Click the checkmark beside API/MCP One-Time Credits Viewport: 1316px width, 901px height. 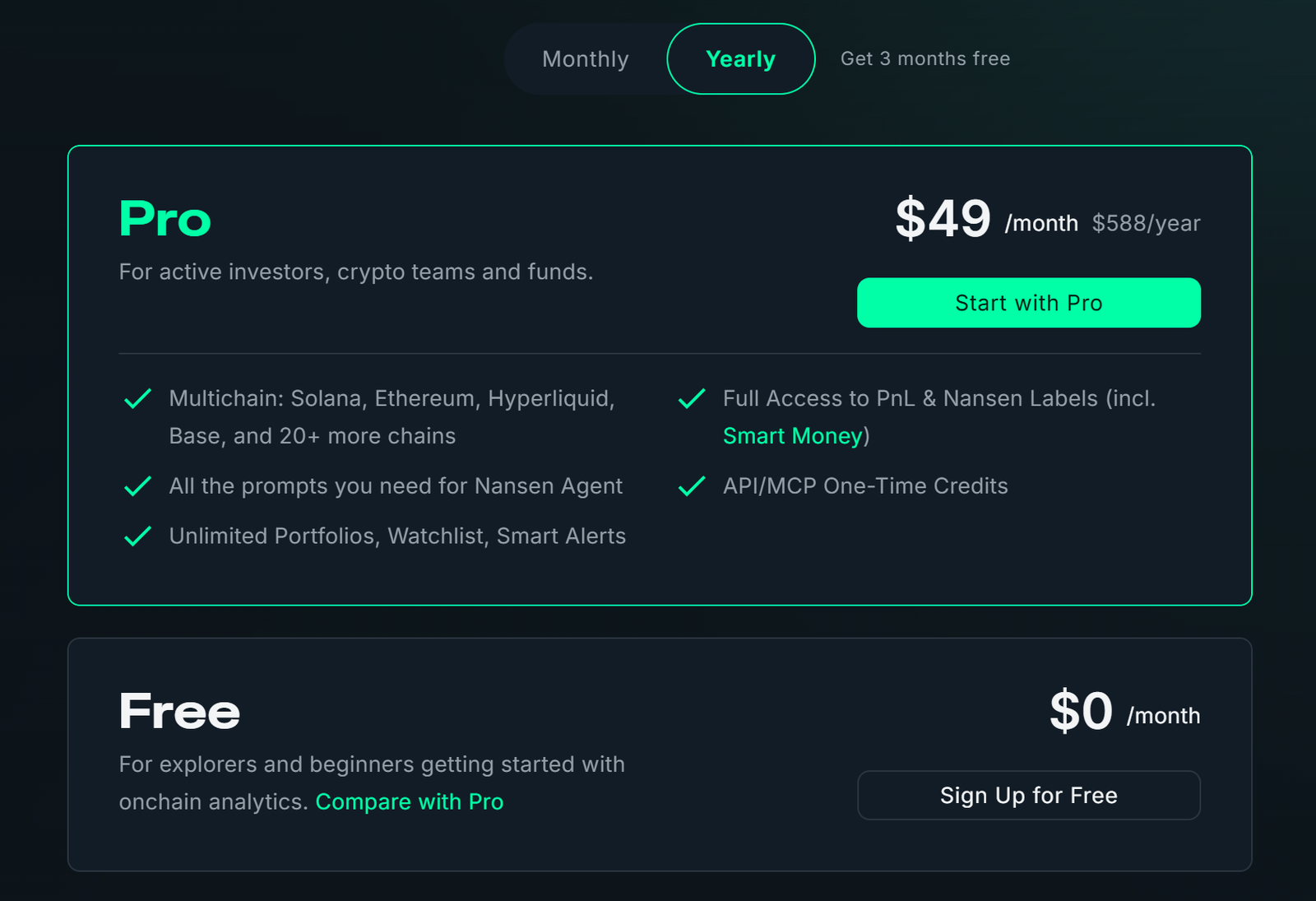point(692,486)
